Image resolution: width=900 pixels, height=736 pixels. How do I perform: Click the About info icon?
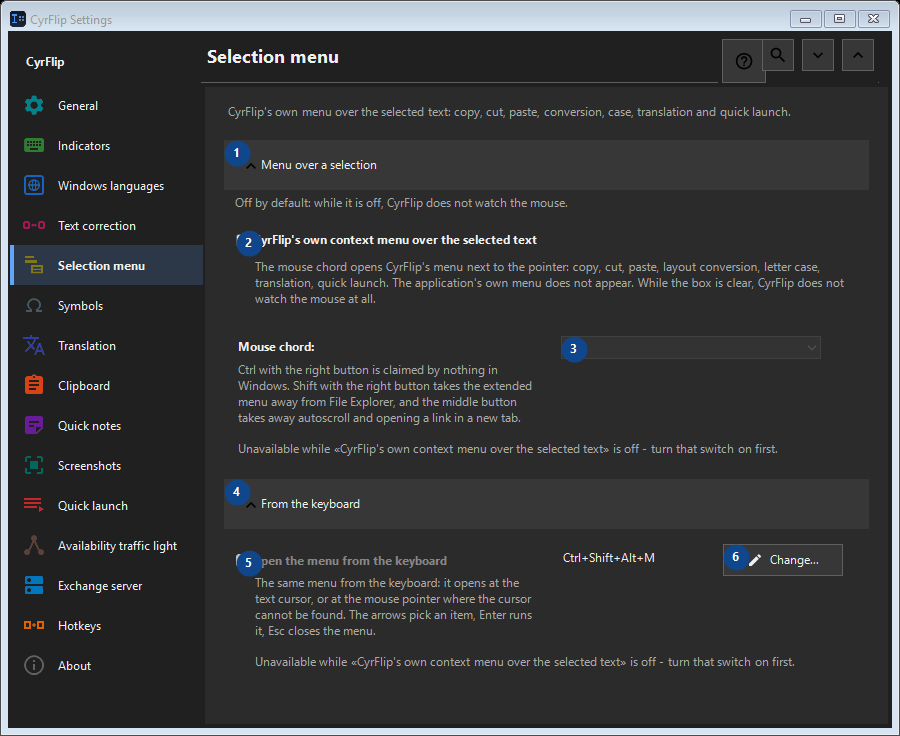[x=34, y=665]
